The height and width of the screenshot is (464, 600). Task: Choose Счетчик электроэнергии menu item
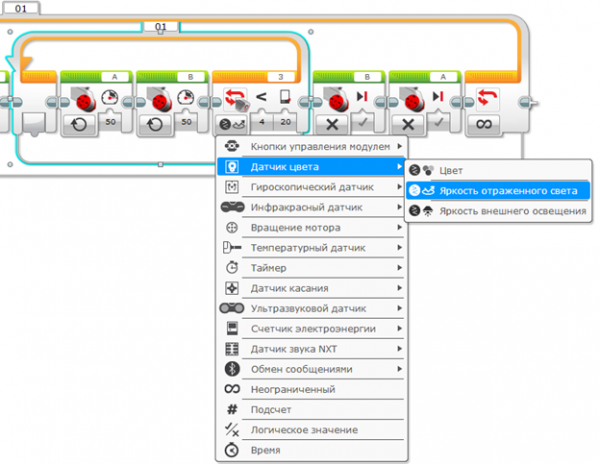coord(311,329)
